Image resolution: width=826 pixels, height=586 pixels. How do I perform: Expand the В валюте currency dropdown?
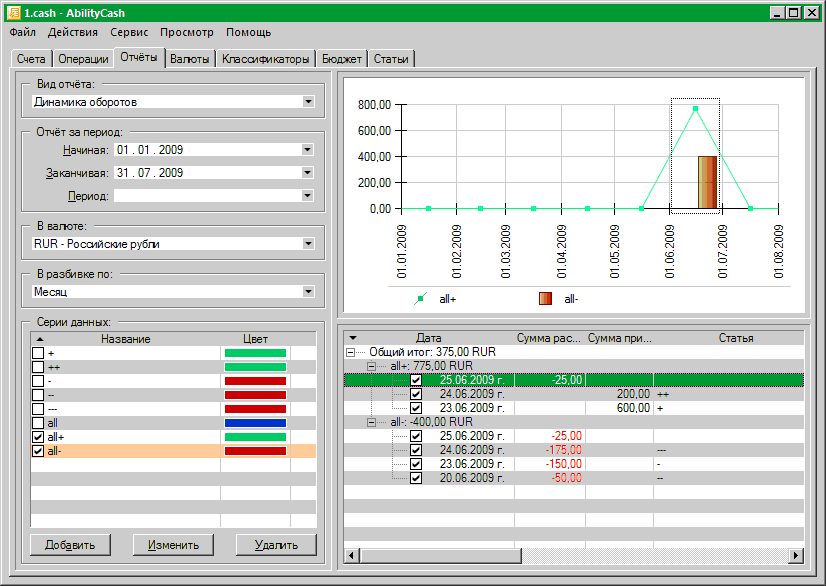[308, 243]
